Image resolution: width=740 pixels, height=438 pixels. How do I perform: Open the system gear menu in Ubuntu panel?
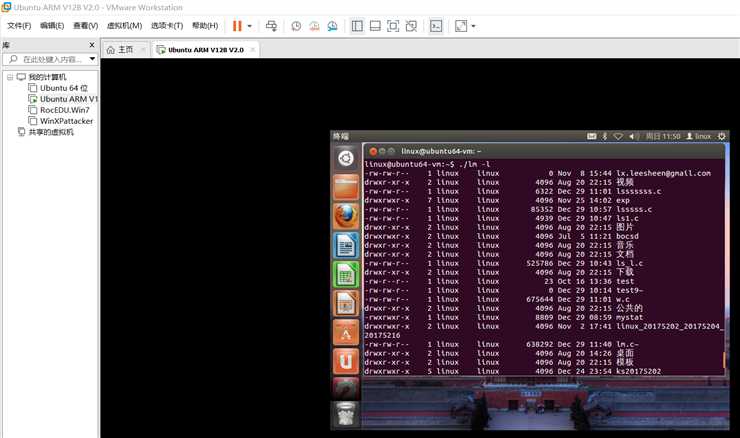click(721, 136)
